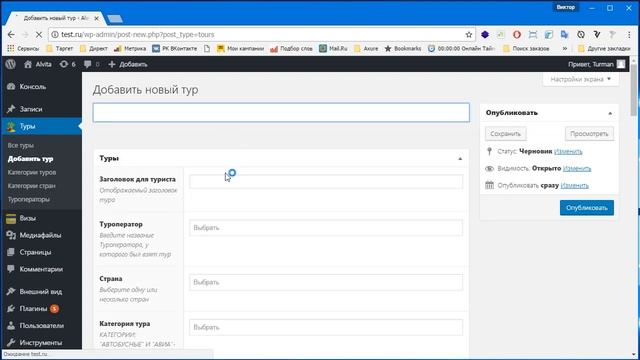Open the Метрика bookmark
The height and width of the screenshot is (360, 640).
pos(130,49)
